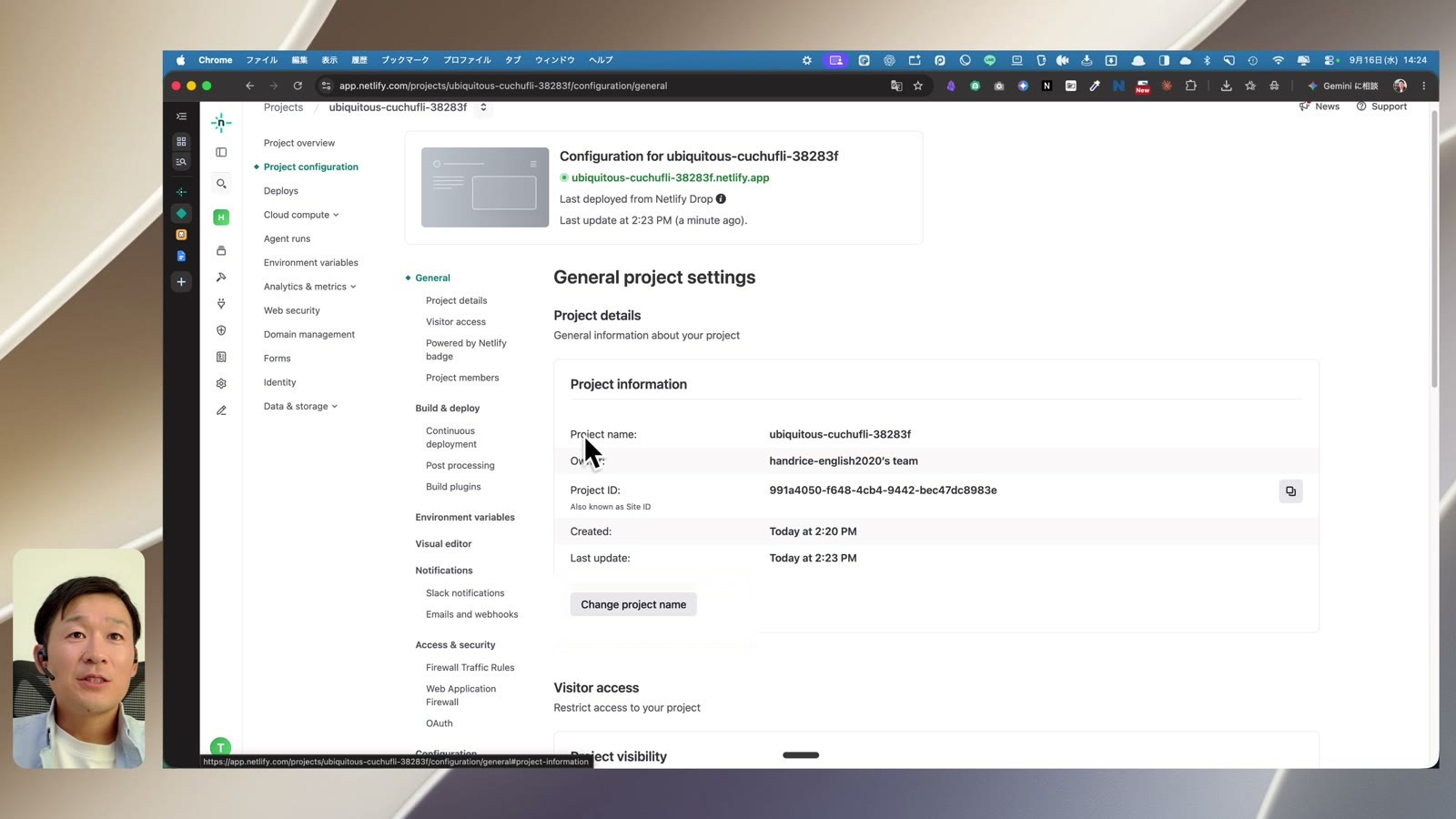1456x819 pixels.
Task: Bookmark this page with star icon
Action: [918, 86]
